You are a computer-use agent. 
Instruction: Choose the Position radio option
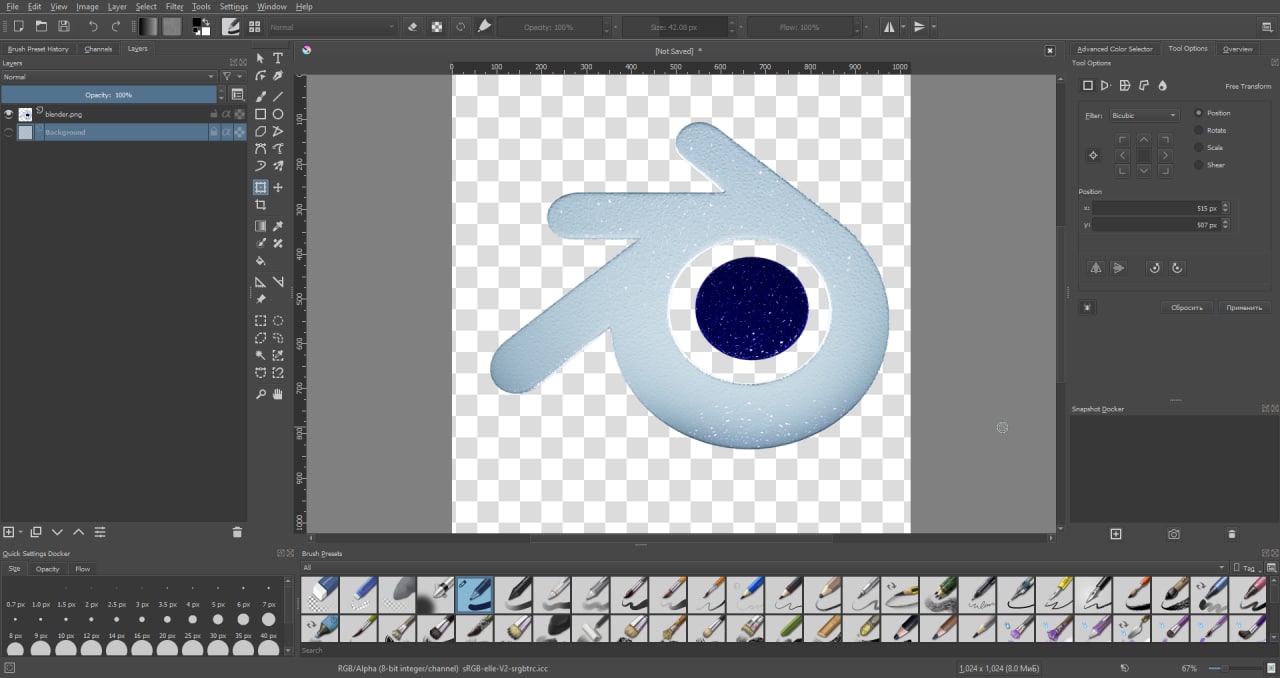point(1199,113)
